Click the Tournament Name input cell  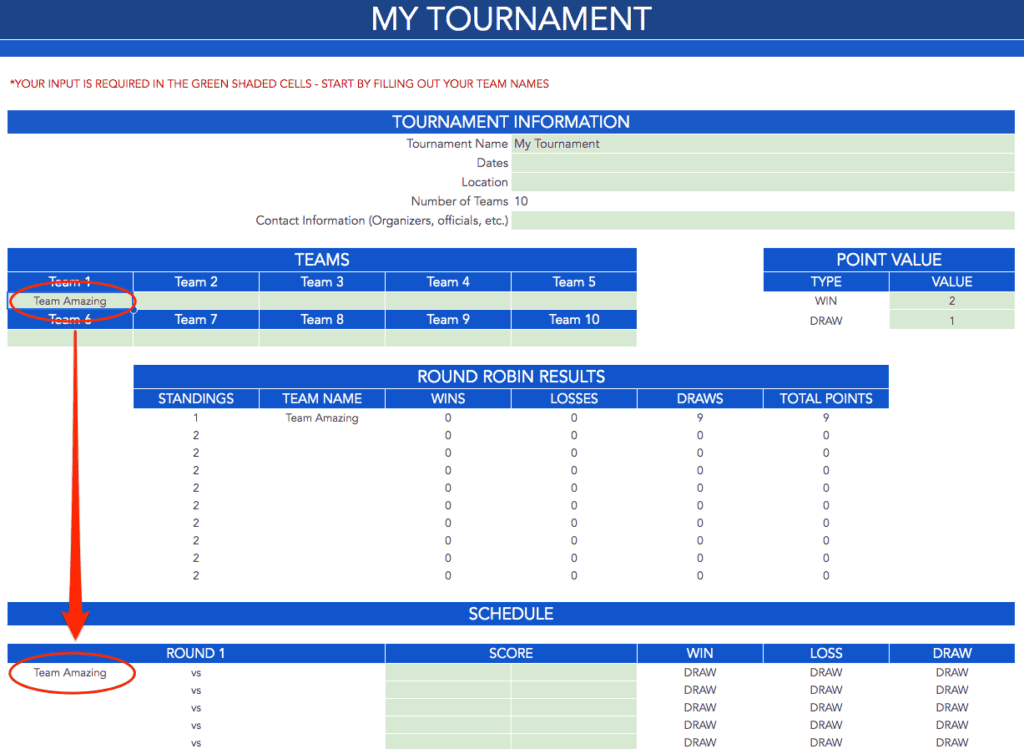(760, 143)
